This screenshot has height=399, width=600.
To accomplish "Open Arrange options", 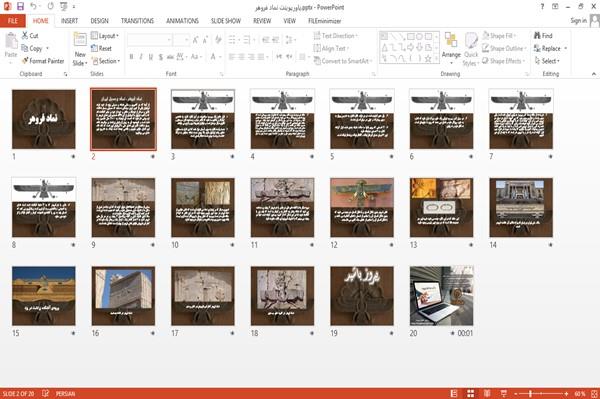I will [451, 47].
